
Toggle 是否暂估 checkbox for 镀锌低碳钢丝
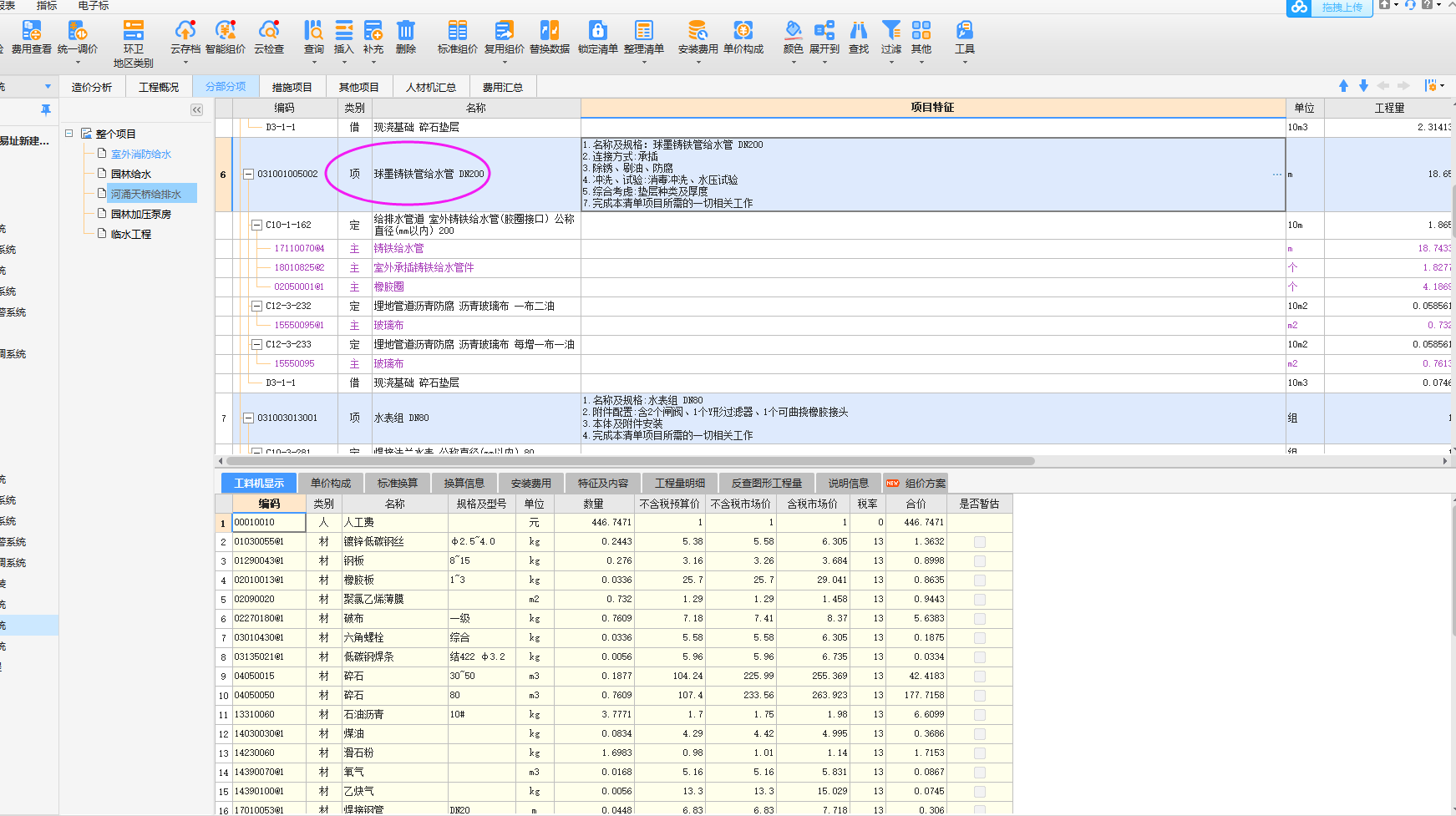tap(980, 542)
